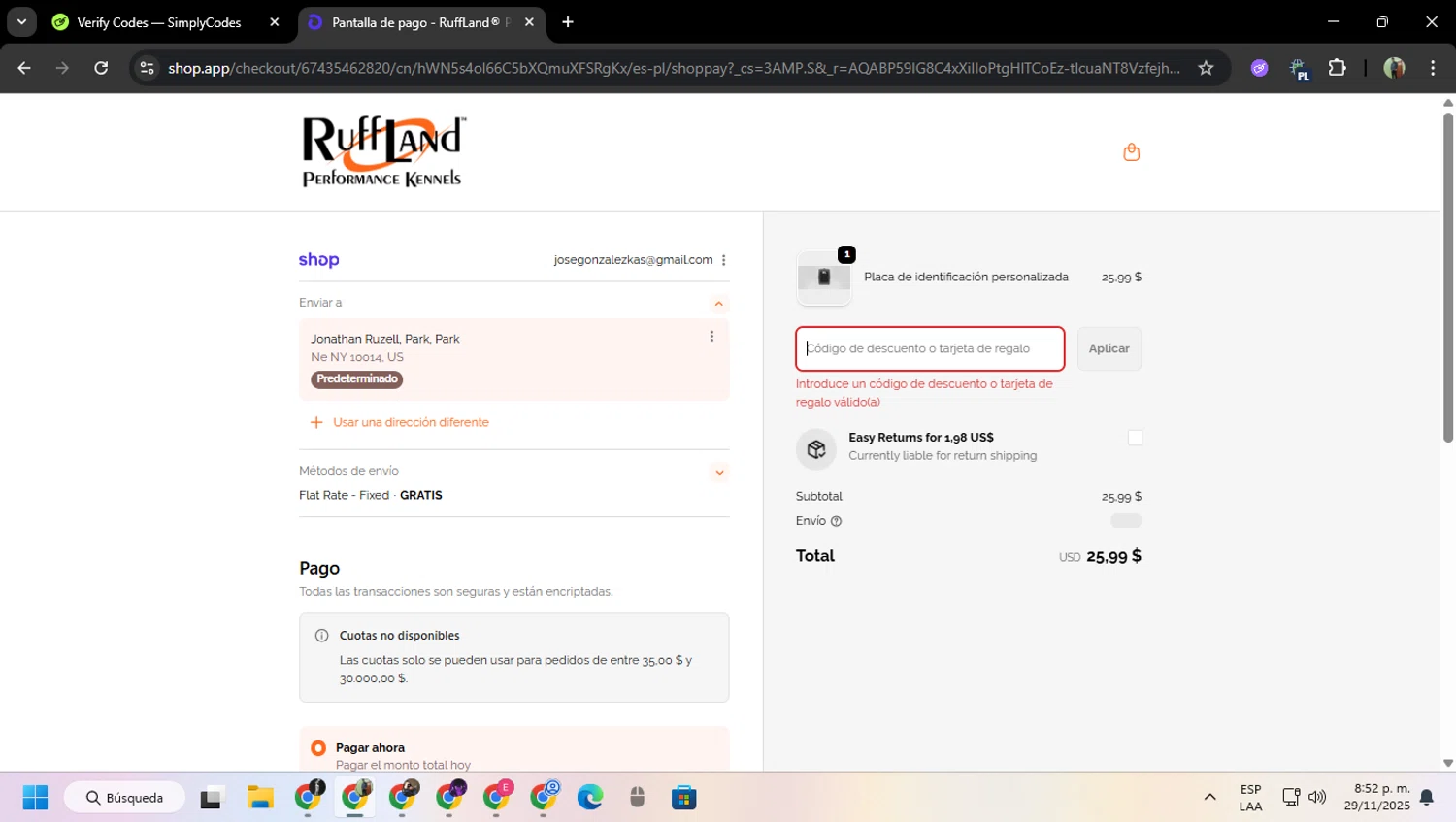Click the ESP LAA language indicator

point(1250,798)
